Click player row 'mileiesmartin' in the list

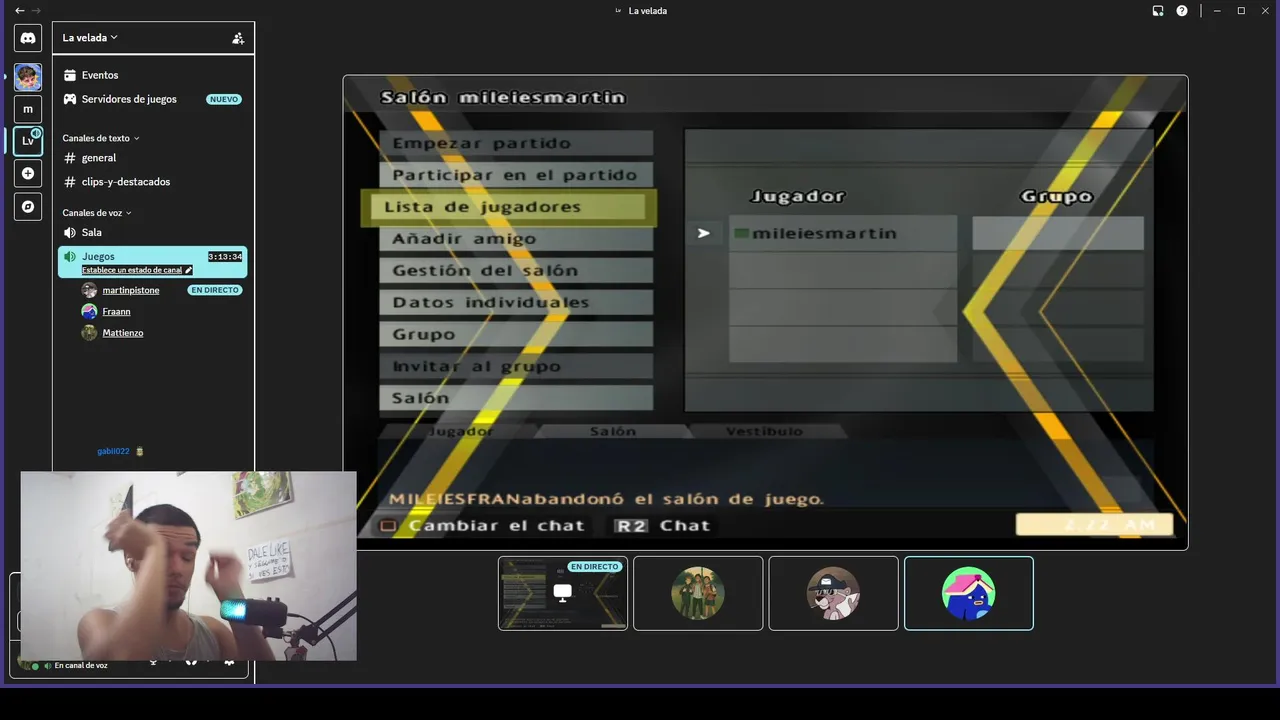click(x=842, y=233)
